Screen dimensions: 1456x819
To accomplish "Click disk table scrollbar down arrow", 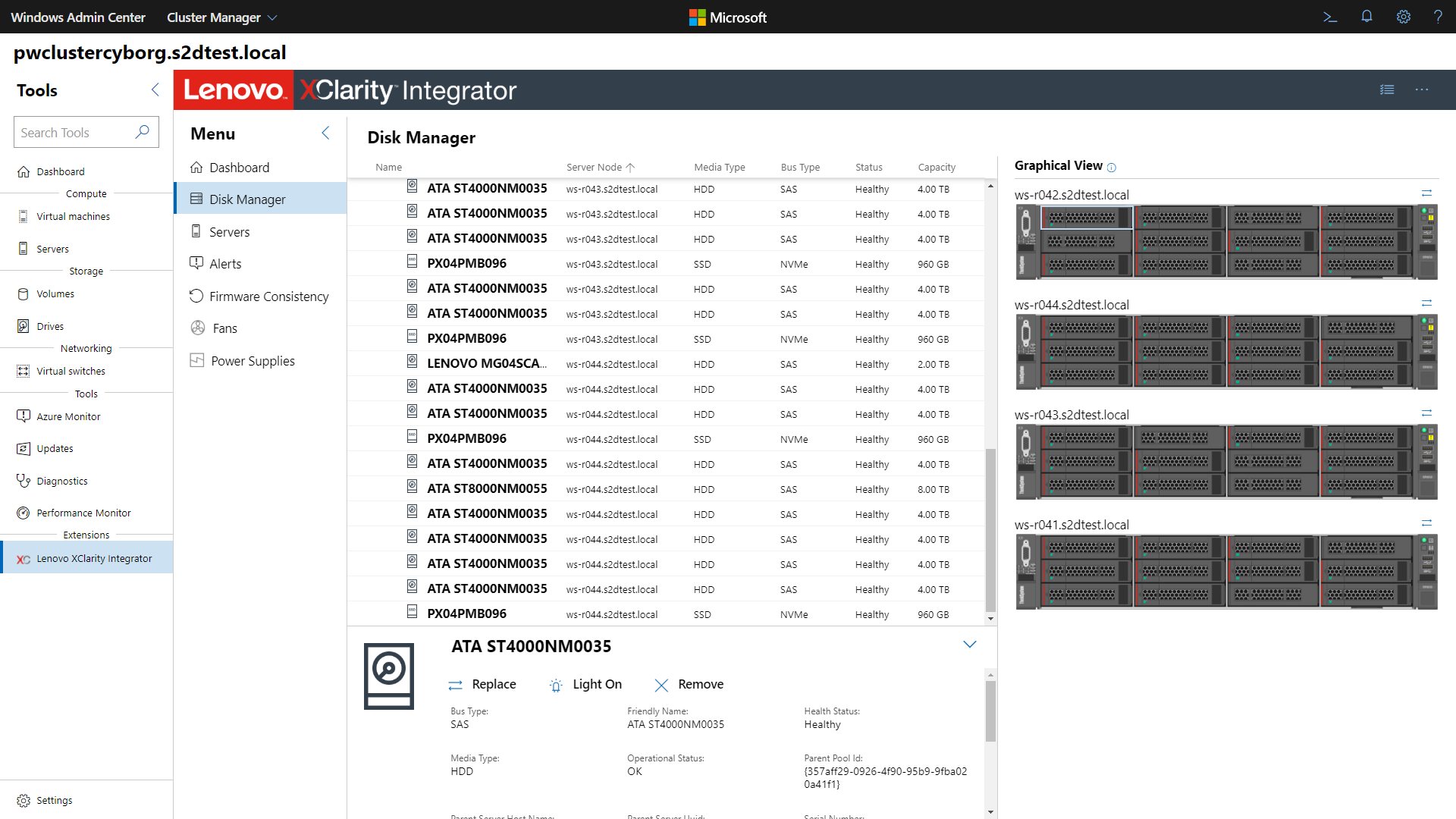I will pos(990,619).
